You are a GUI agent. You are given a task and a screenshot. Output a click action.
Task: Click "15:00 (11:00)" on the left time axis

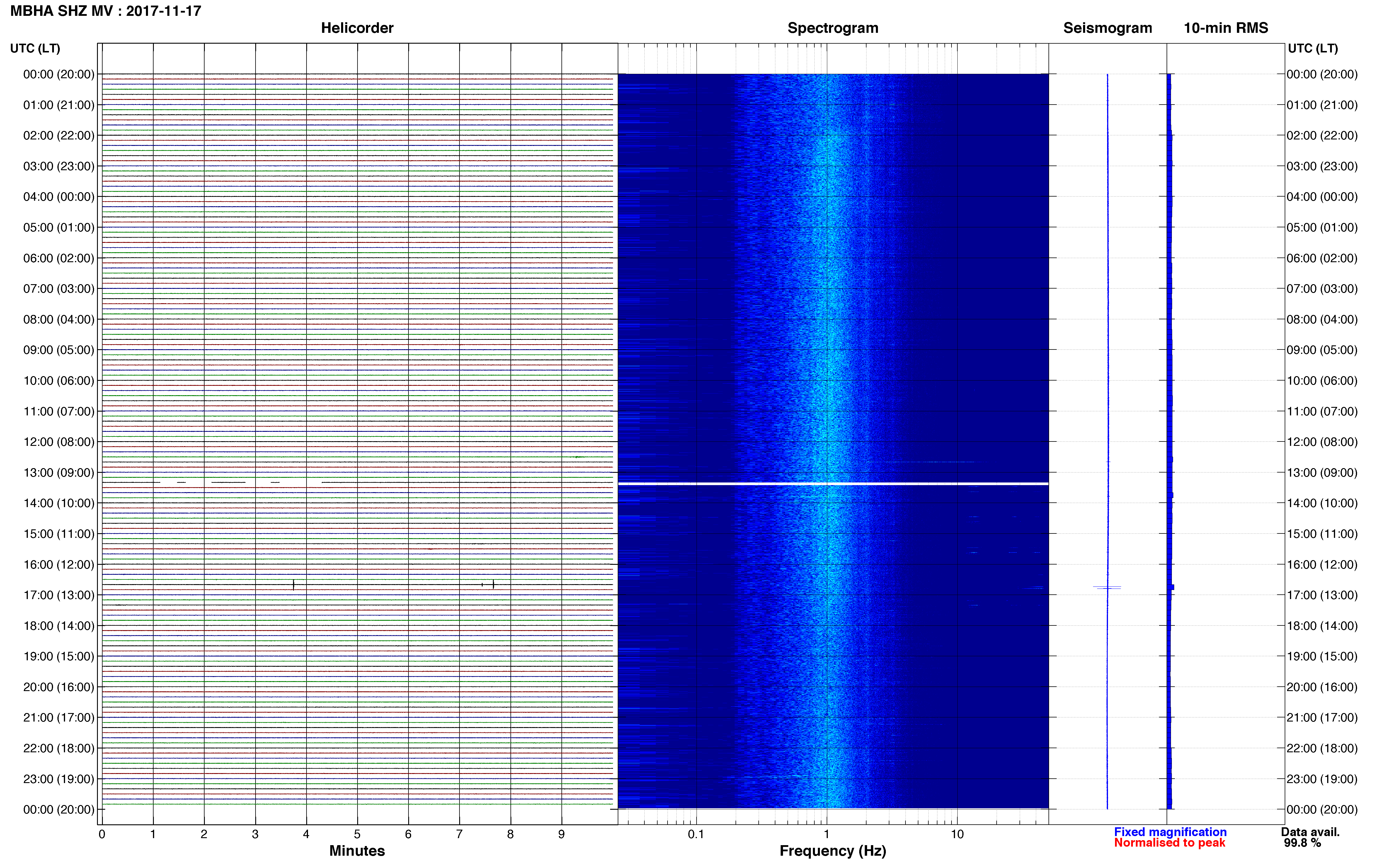click(59, 534)
